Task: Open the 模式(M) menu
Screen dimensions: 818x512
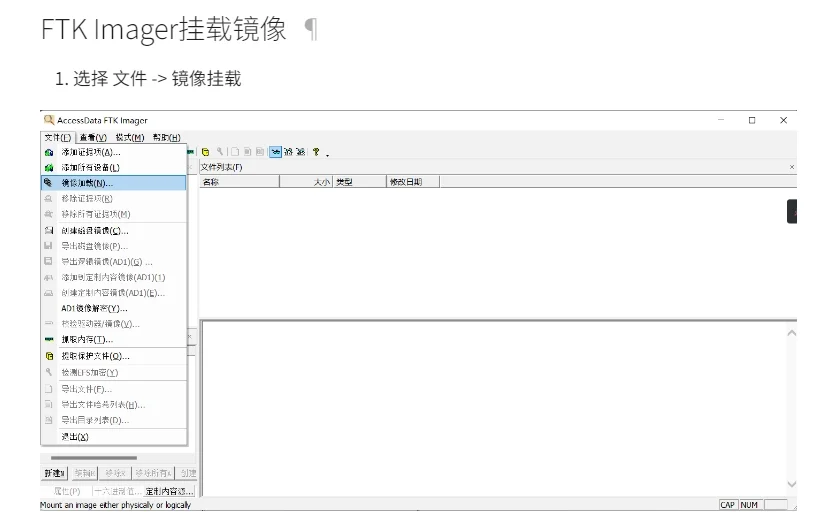Action: [130, 137]
